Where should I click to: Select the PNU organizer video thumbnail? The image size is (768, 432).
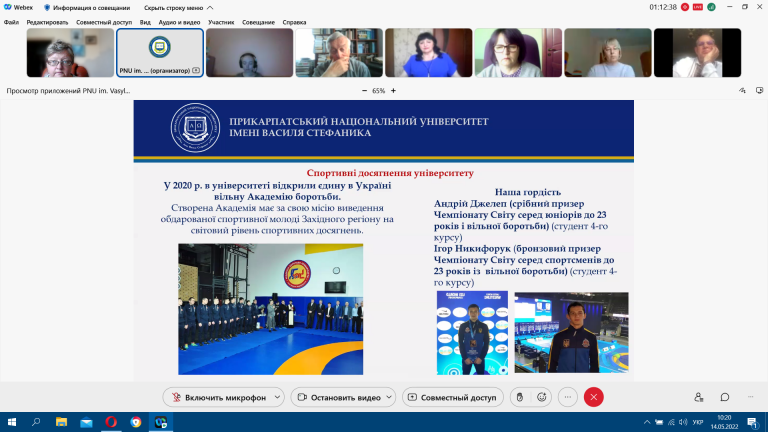(160, 52)
